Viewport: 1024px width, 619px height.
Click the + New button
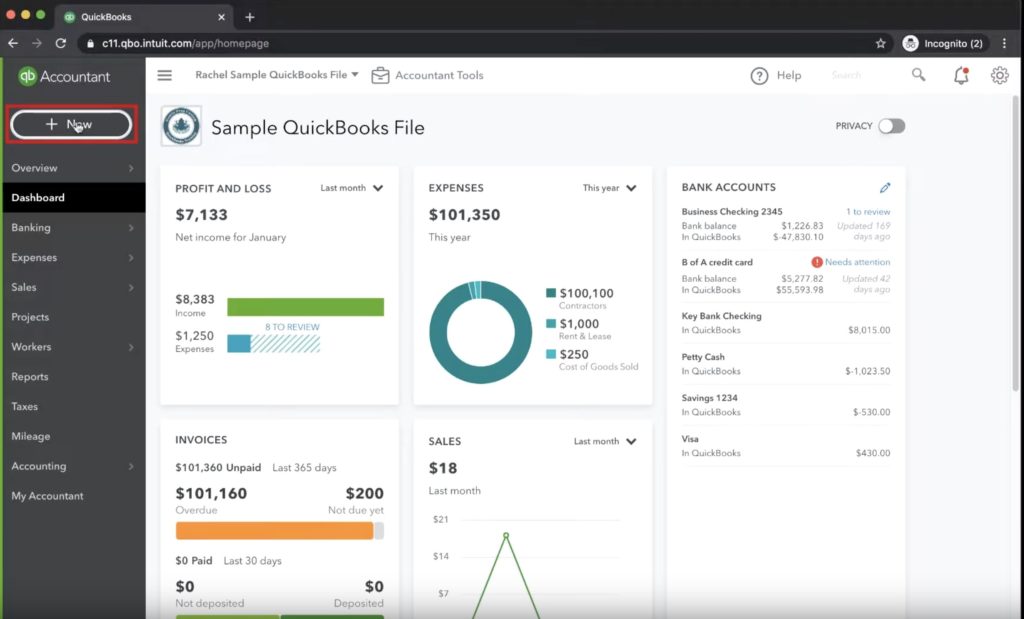71,124
